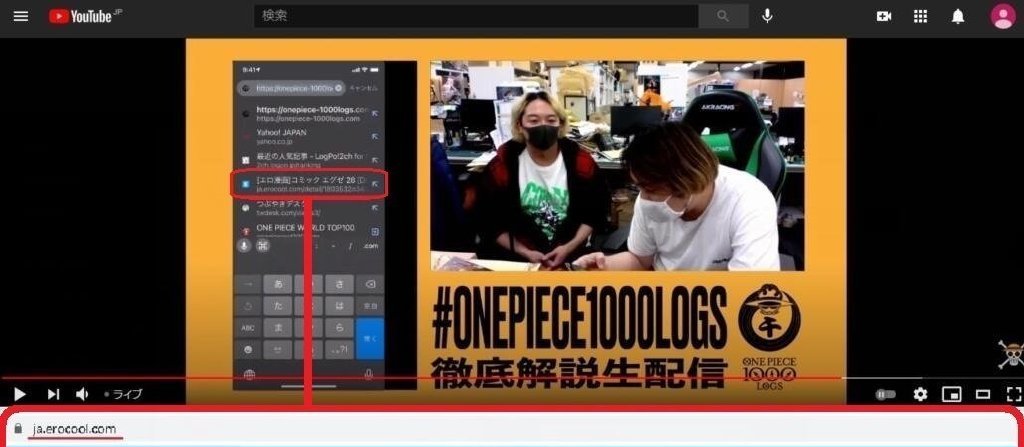This screenshot has width=1024, height=447.
Task: Open the YouTube hamburger guide menu
Action: pos(21,16)
